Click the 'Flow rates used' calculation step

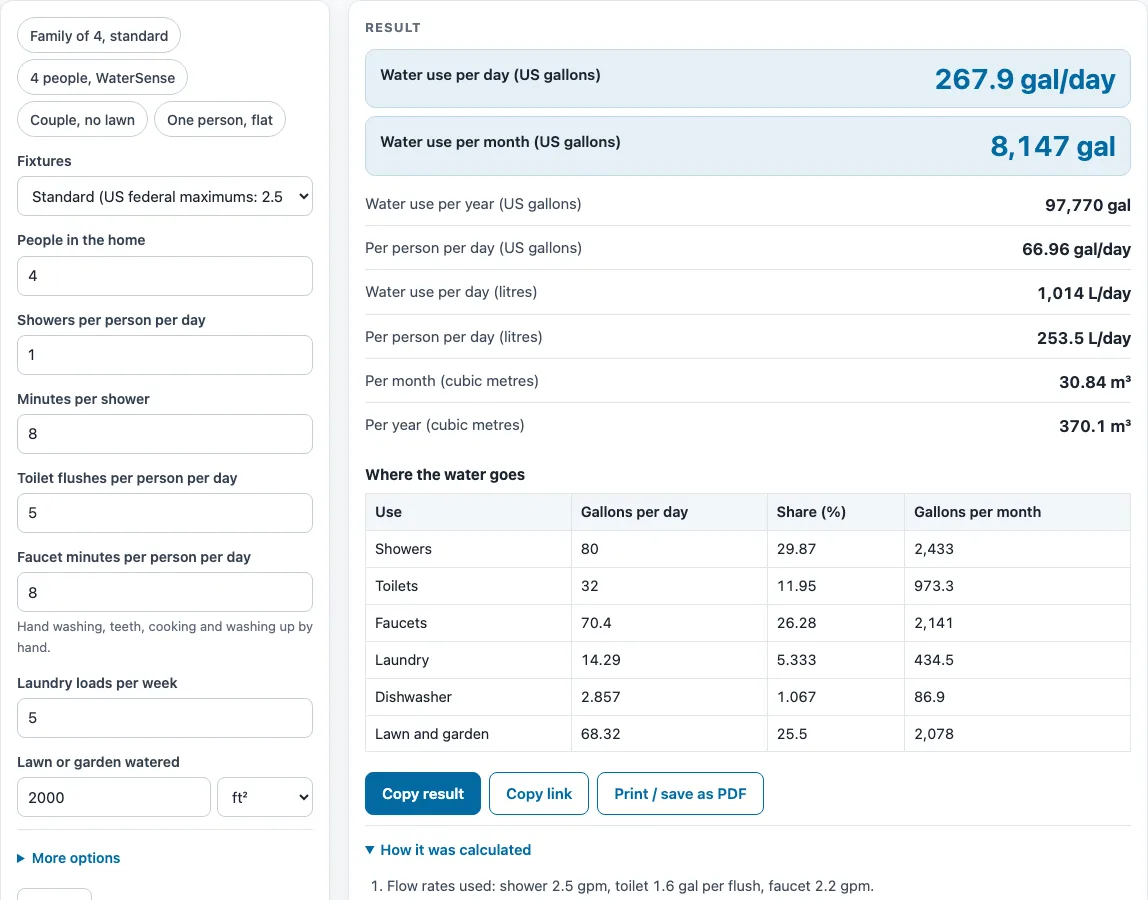pyautogui.click(x=630, y=886)
